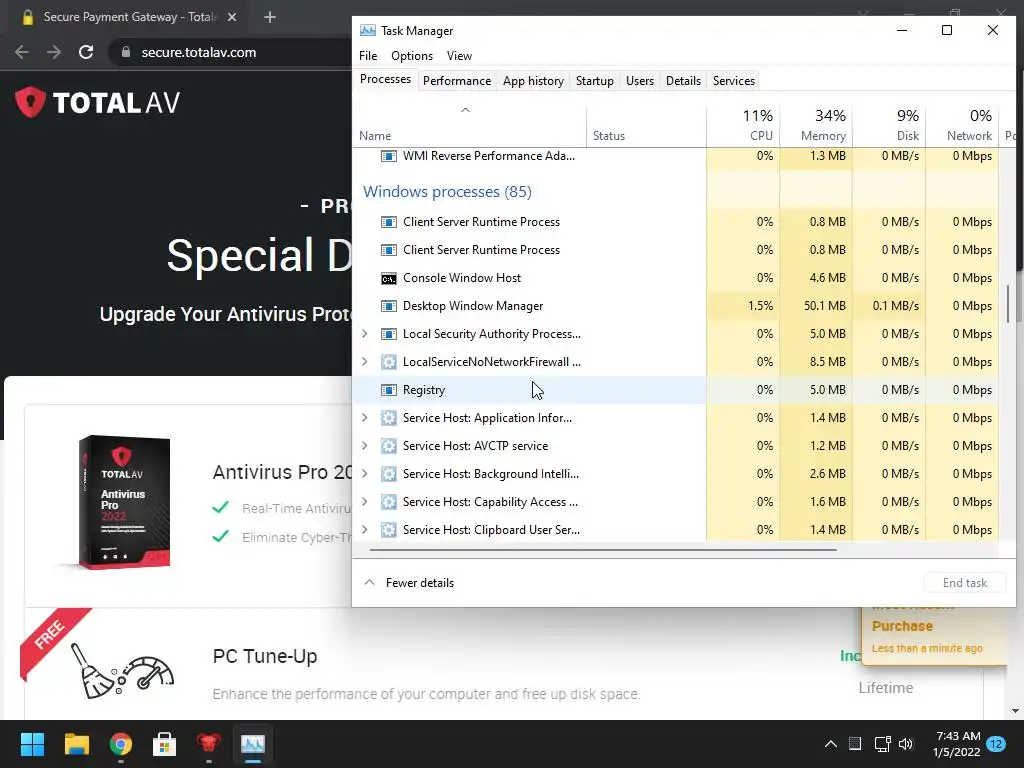Switch to the Startup tab
This screenshot has width=1024, height=768.
pyautogui.click(x=594, y=81)
